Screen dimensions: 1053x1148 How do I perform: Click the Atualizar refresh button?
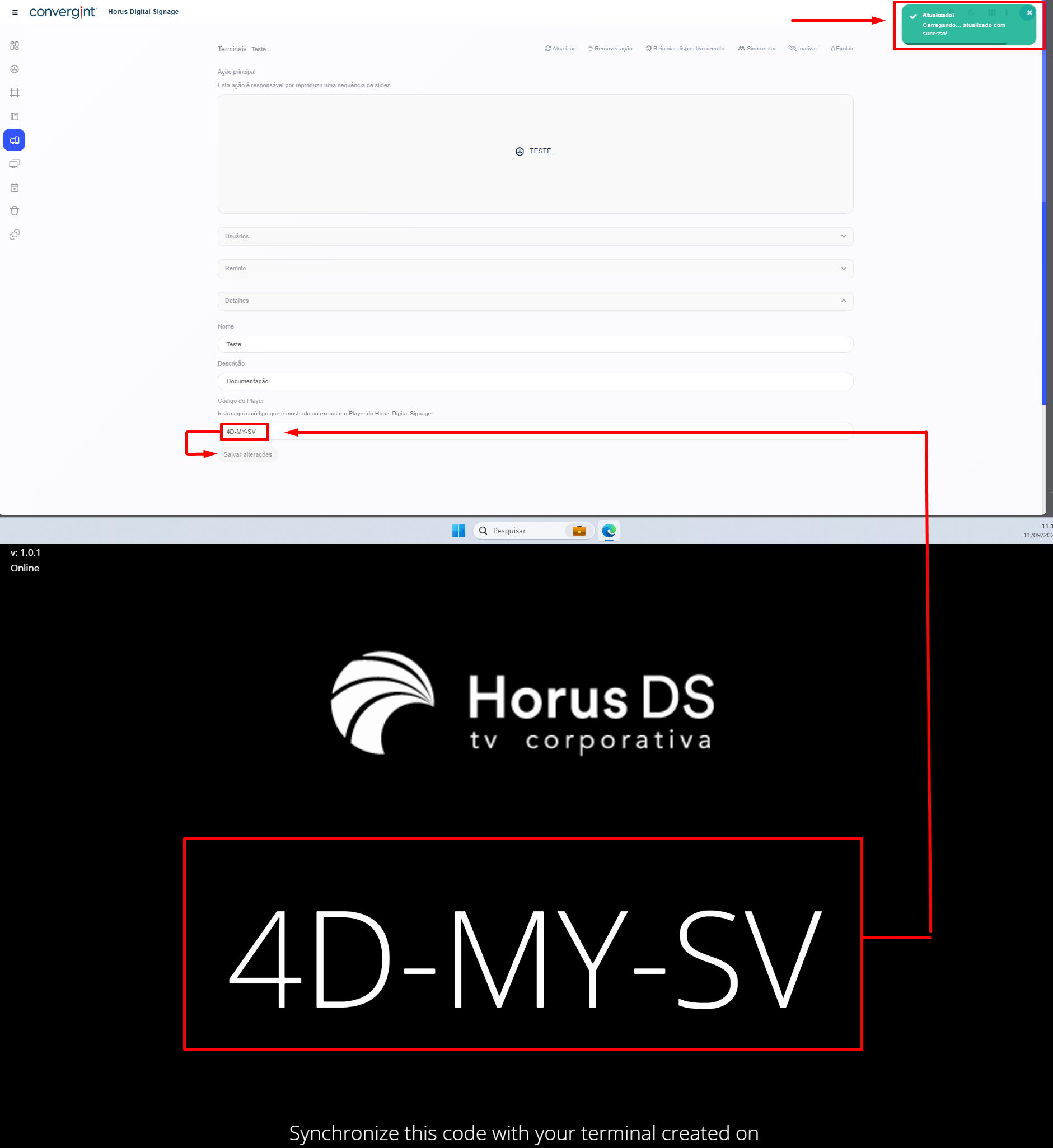(x=560, y=49)
